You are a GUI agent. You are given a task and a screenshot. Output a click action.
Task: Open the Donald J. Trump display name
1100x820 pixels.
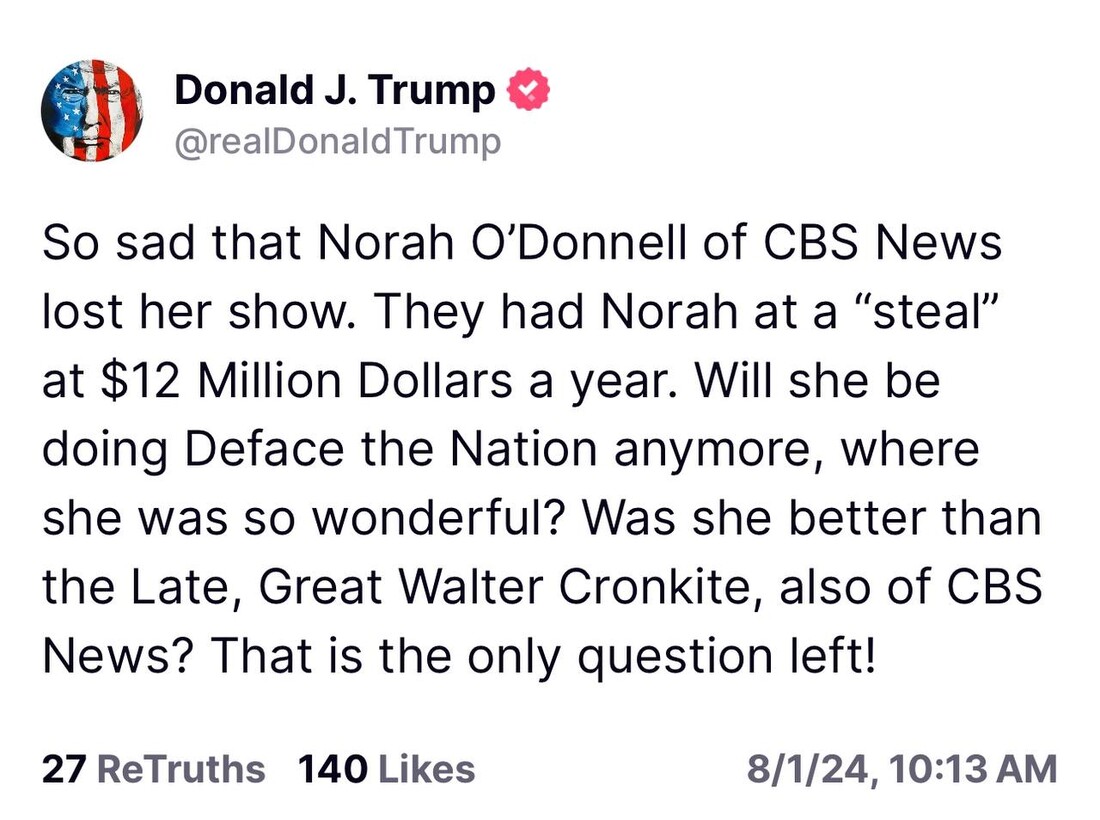coord(334,92)
